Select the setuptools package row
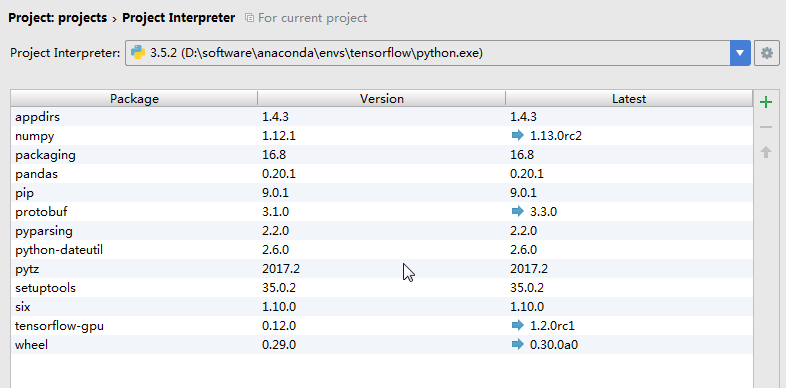This screenshot has width=786, height=388. pos(381,288)
